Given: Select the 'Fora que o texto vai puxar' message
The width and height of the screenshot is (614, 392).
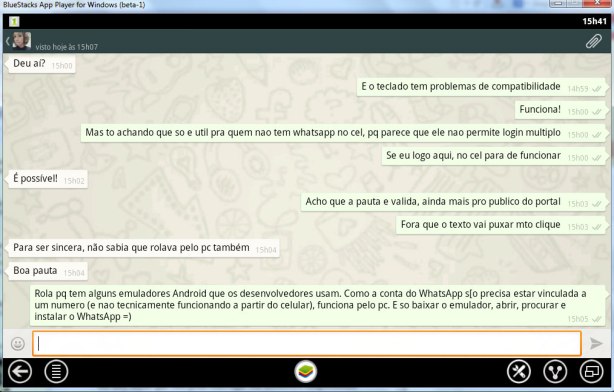Looking at the screenshot, I should (501, 225).
